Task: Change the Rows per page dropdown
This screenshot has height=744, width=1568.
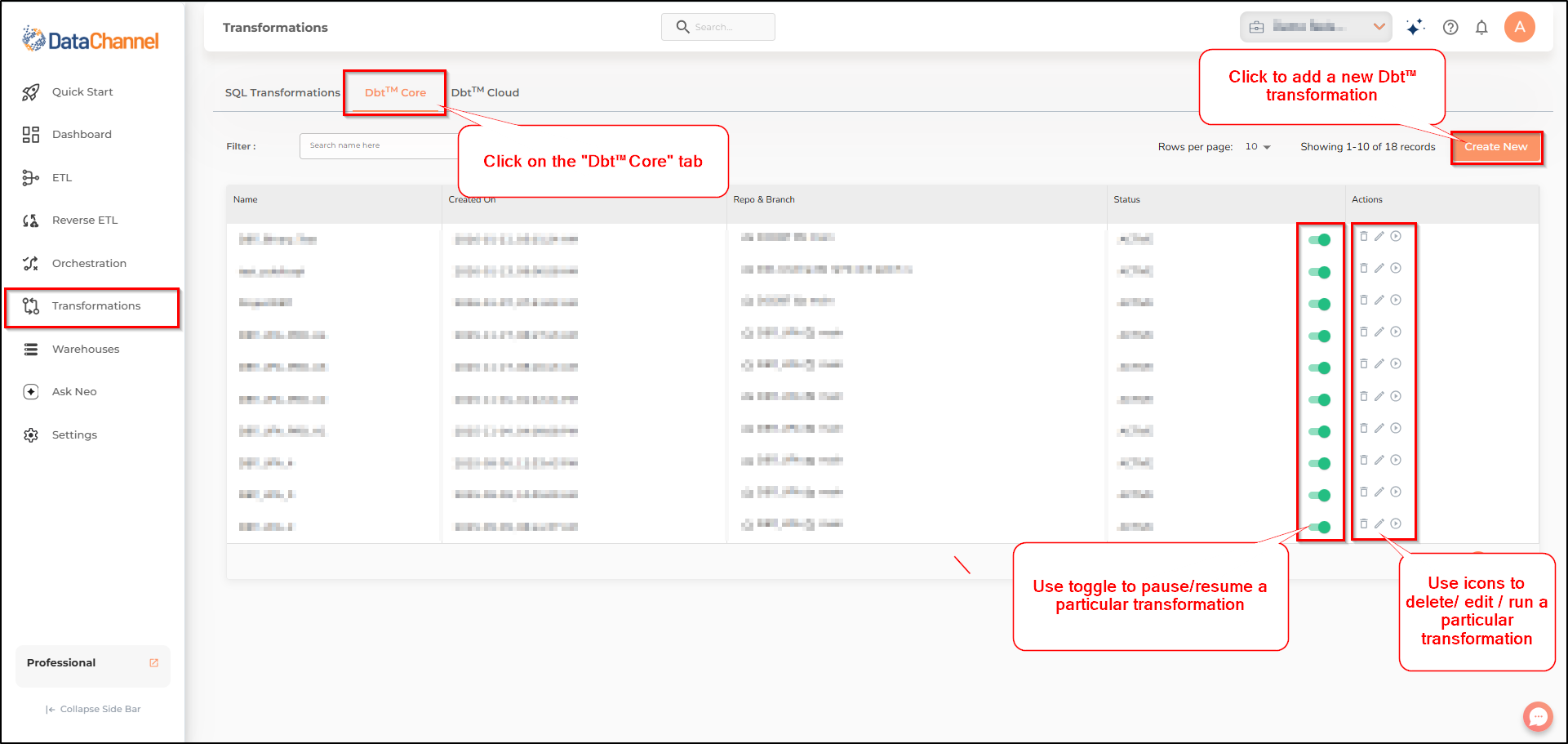Action: (x=1258, y=147)
